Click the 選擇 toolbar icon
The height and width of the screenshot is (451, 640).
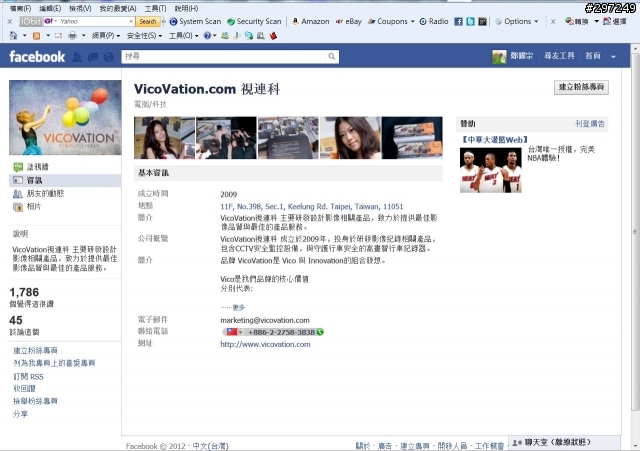point(615,21)
